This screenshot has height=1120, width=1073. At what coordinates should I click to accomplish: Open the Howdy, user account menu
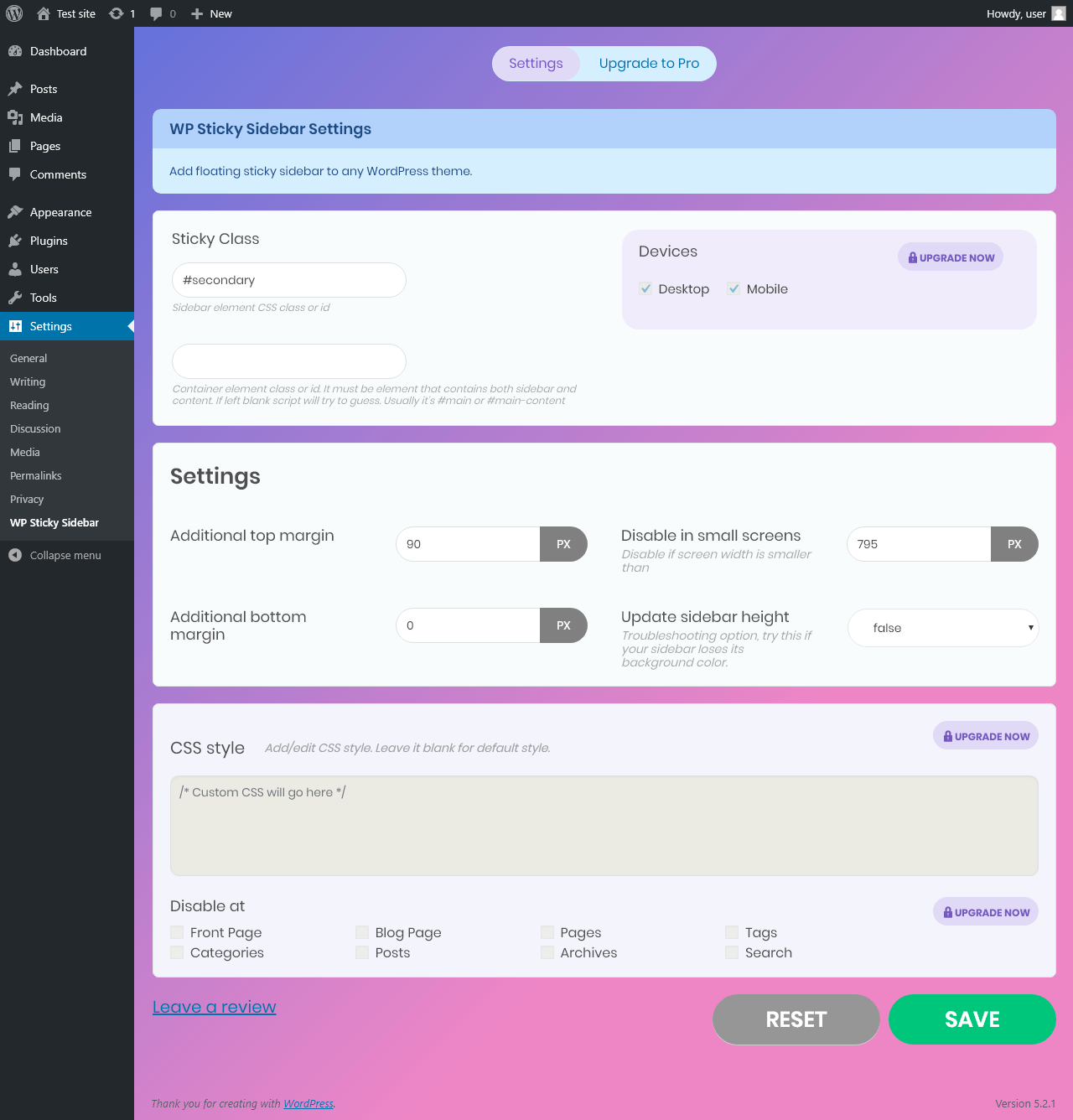tap(1026, 13)
